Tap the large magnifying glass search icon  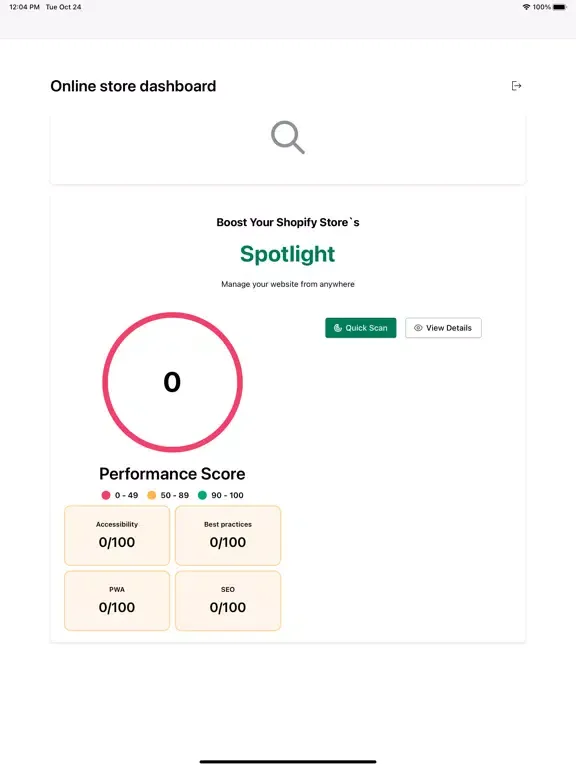[x=288, y=137]
